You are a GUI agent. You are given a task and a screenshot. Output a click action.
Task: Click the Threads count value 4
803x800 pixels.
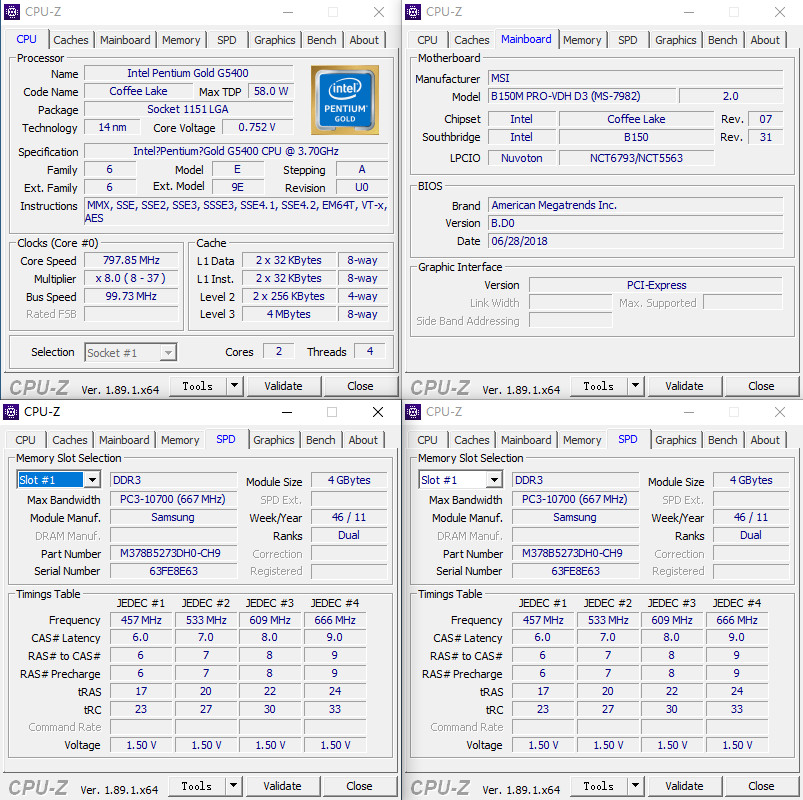(x=370, y=351)
